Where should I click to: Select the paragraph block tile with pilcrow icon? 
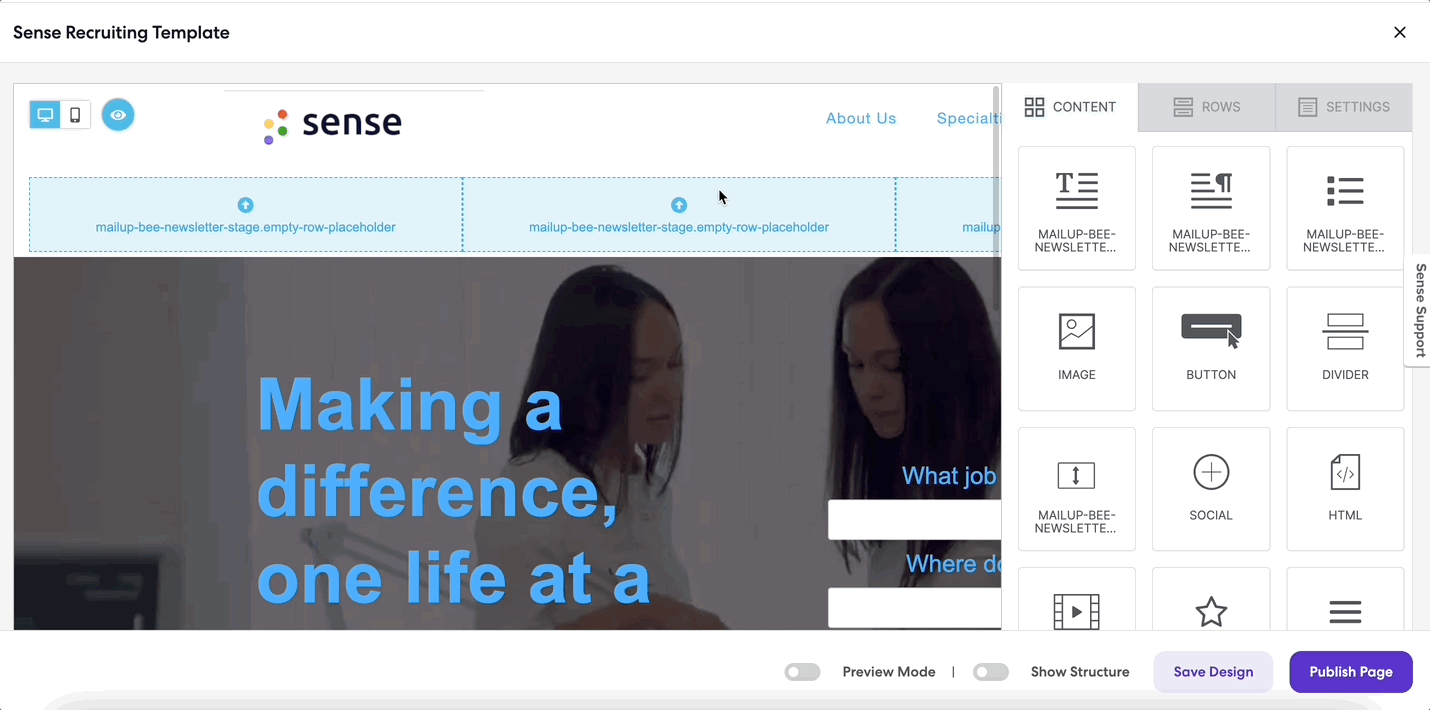(x=1211, y=208)
